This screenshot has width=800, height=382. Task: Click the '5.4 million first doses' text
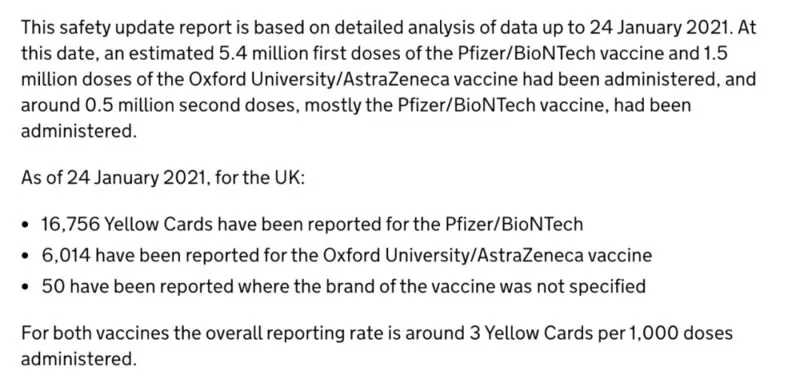282,54
